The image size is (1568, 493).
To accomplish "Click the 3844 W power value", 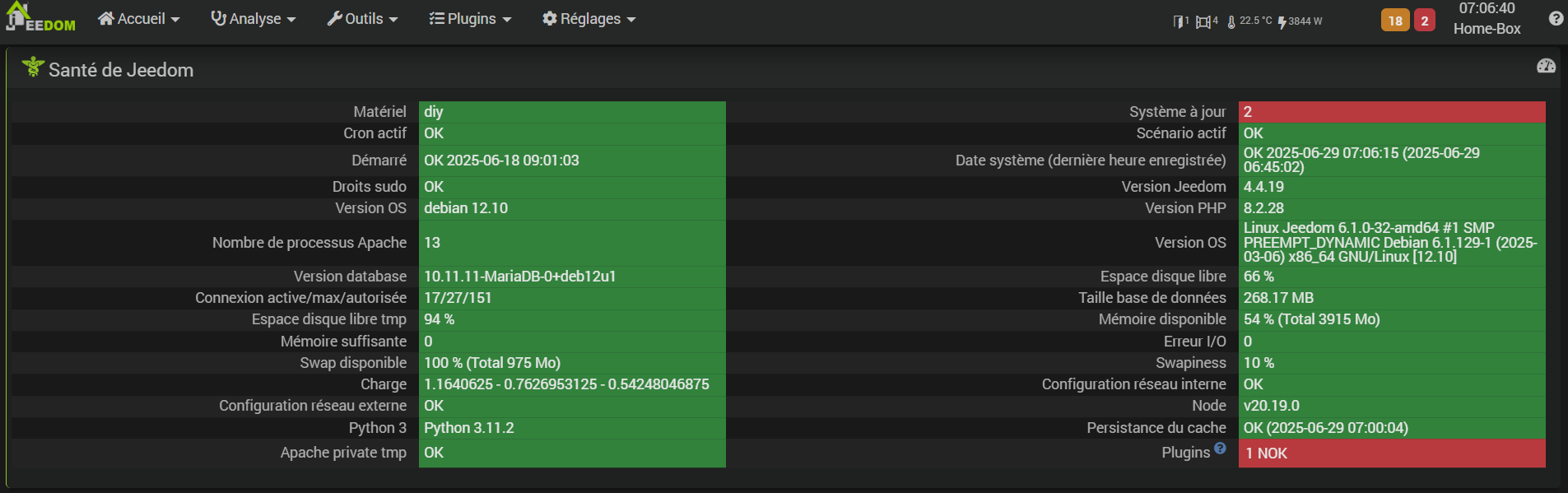I will click(x=1305, y=21).
